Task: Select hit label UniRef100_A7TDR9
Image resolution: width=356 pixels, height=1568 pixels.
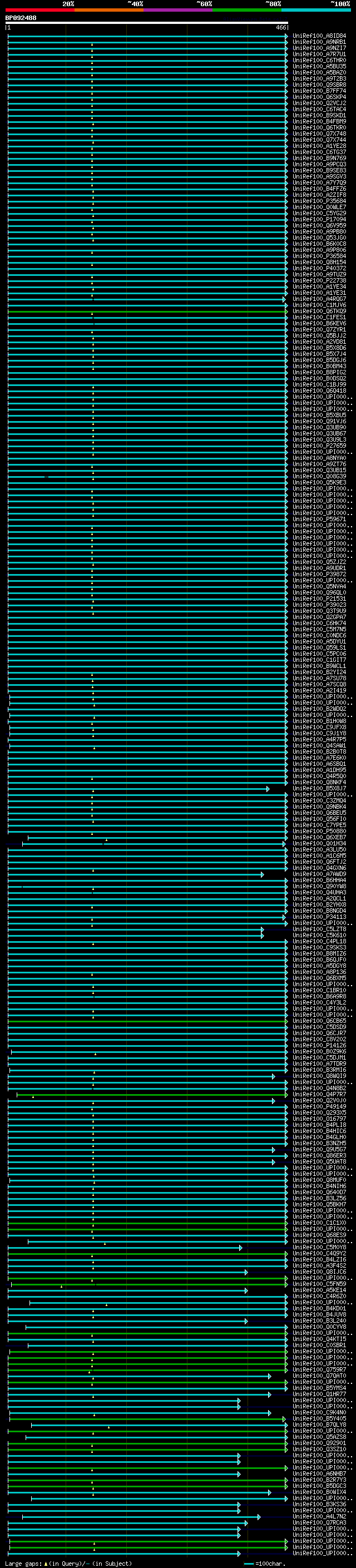Action: coord(319,1064)
